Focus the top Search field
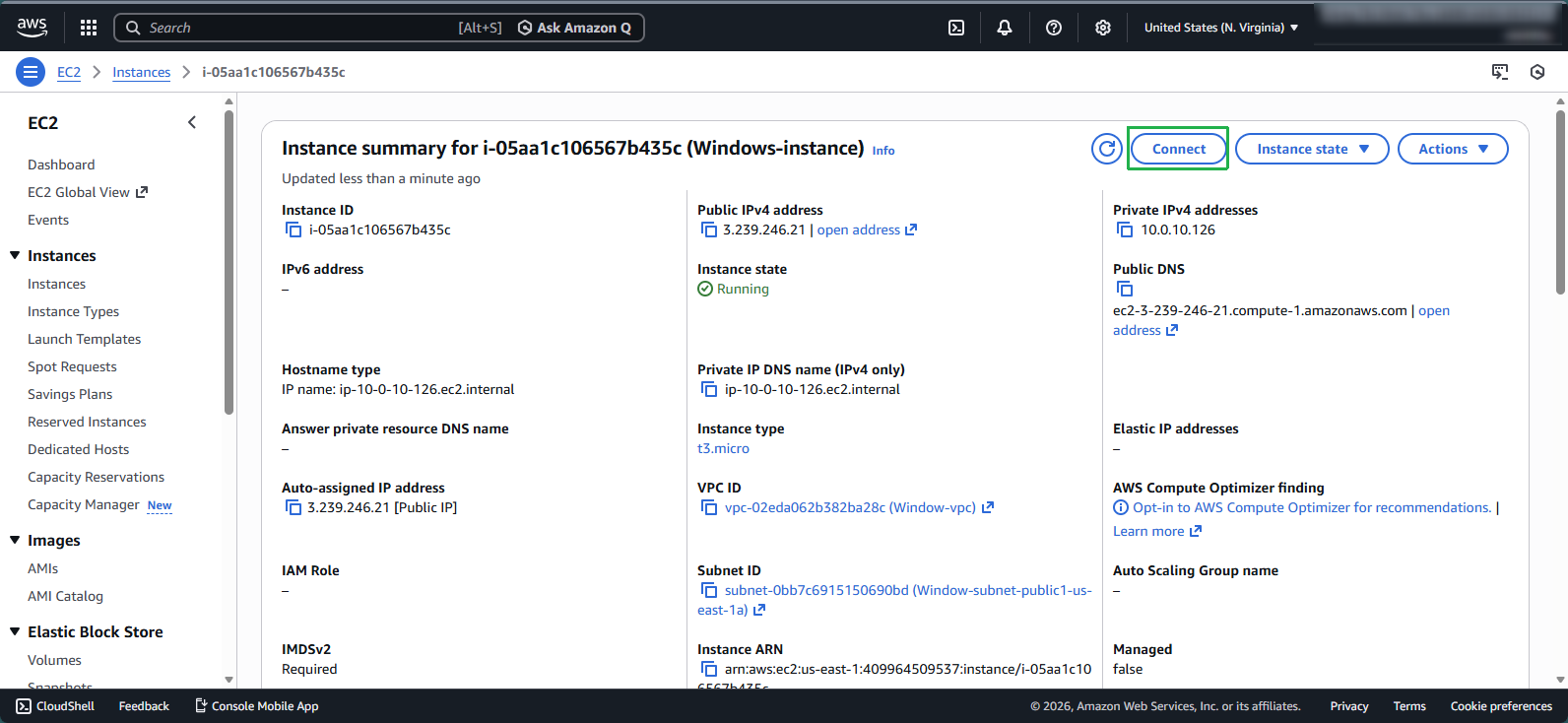The width and height of the screenshot is (1568, 723). coord(379,28)
